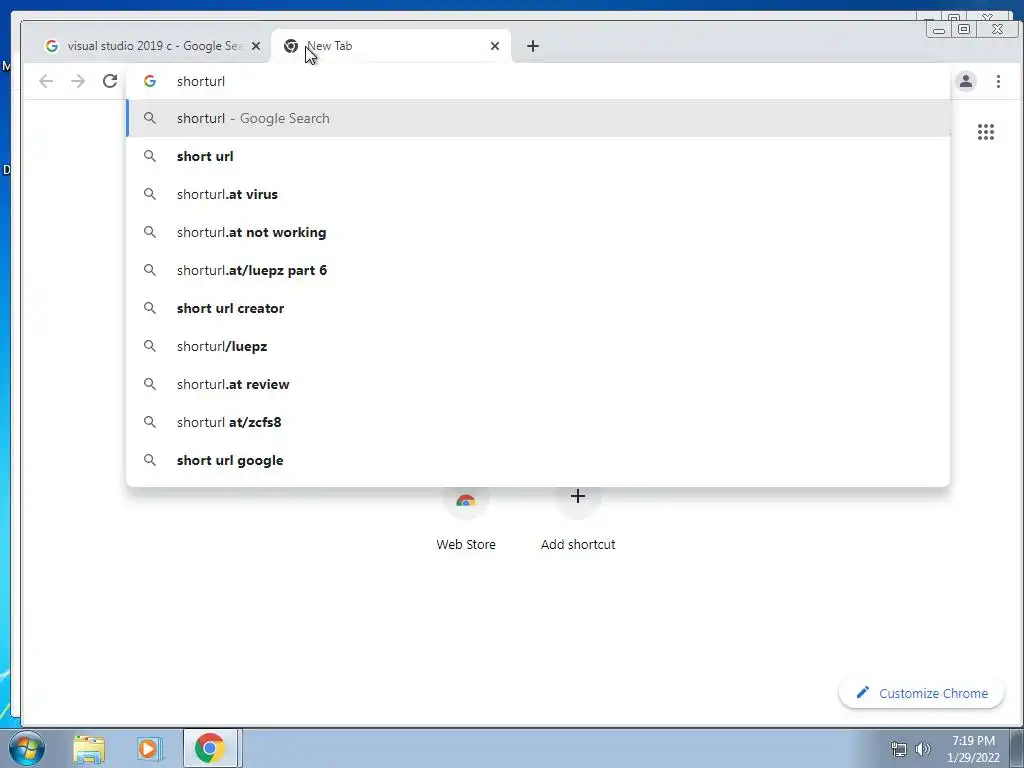Launch Windows Media Player from taskbar

click(149, 748)
